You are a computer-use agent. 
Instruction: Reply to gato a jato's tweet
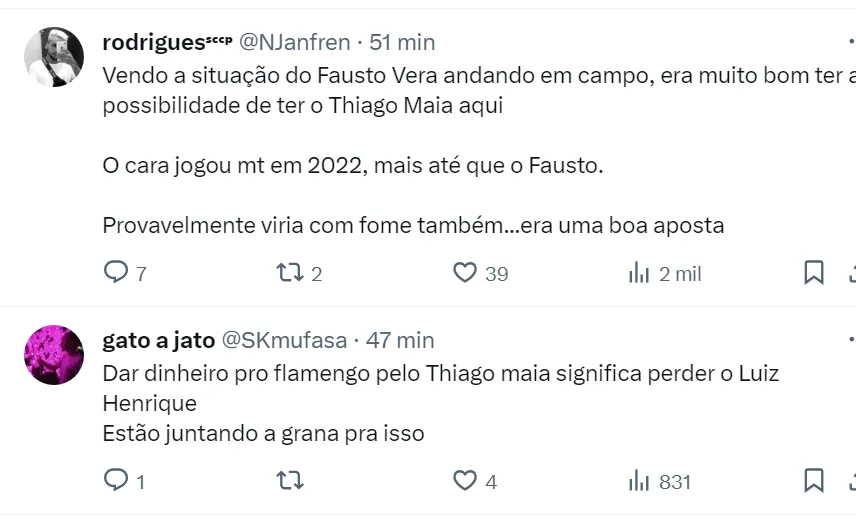tap(117, 481)
